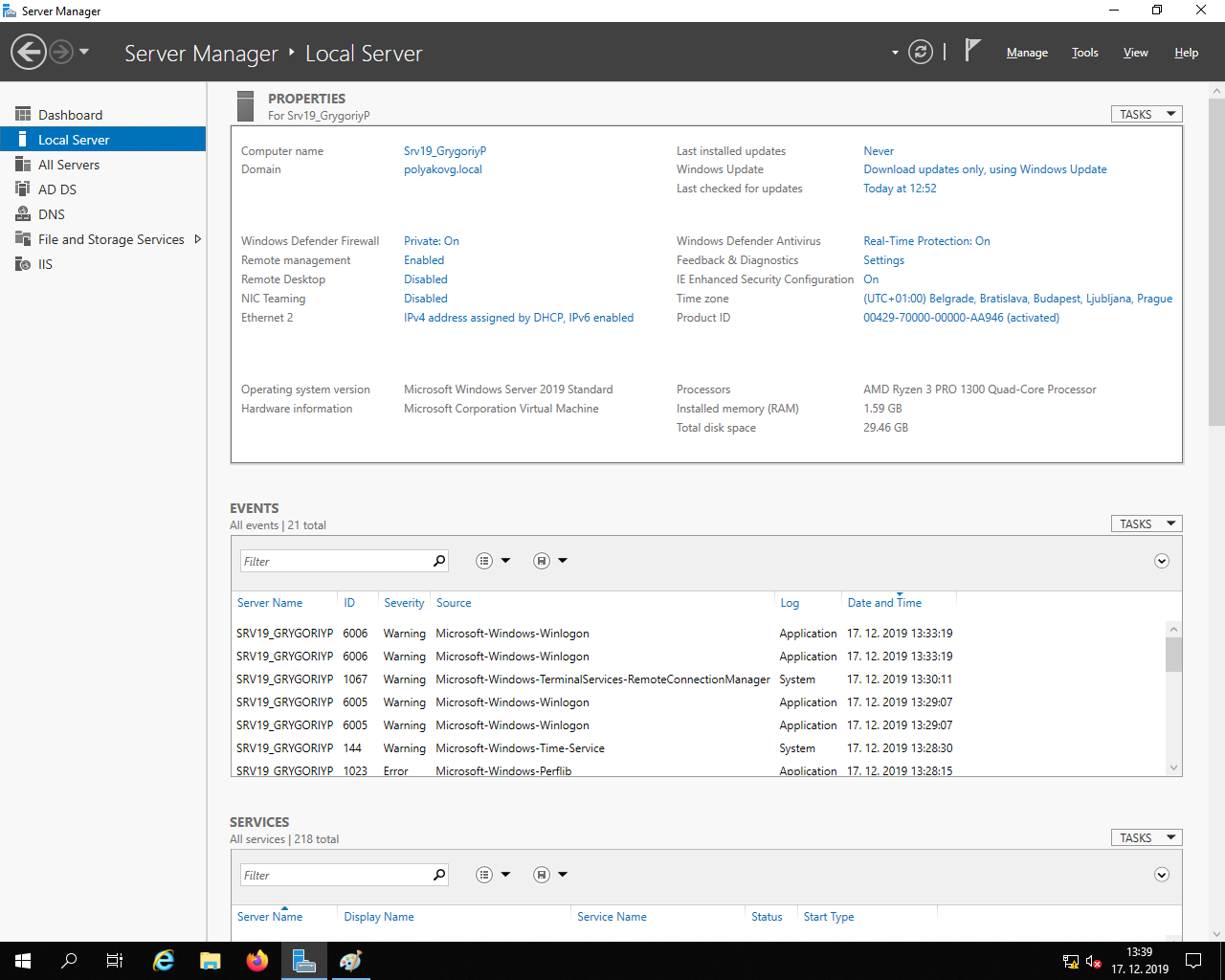Screen dimensions: 1225x980
Task: Click Windows Defender Firewall Private: On
Action: tap(432, 241)
